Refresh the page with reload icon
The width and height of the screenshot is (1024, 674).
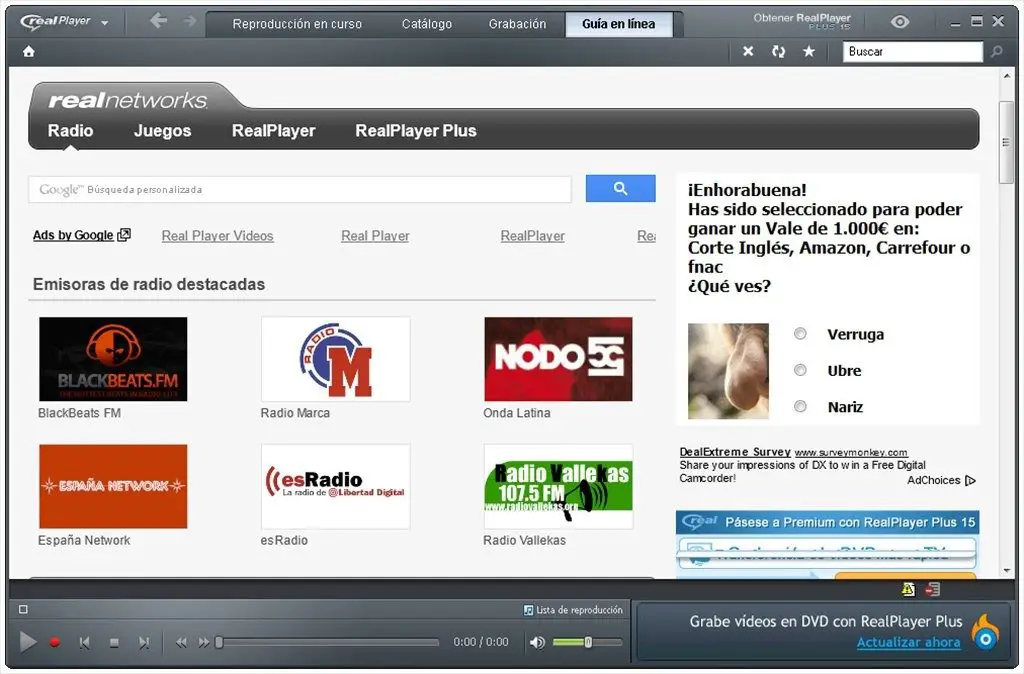pos(778,51)
